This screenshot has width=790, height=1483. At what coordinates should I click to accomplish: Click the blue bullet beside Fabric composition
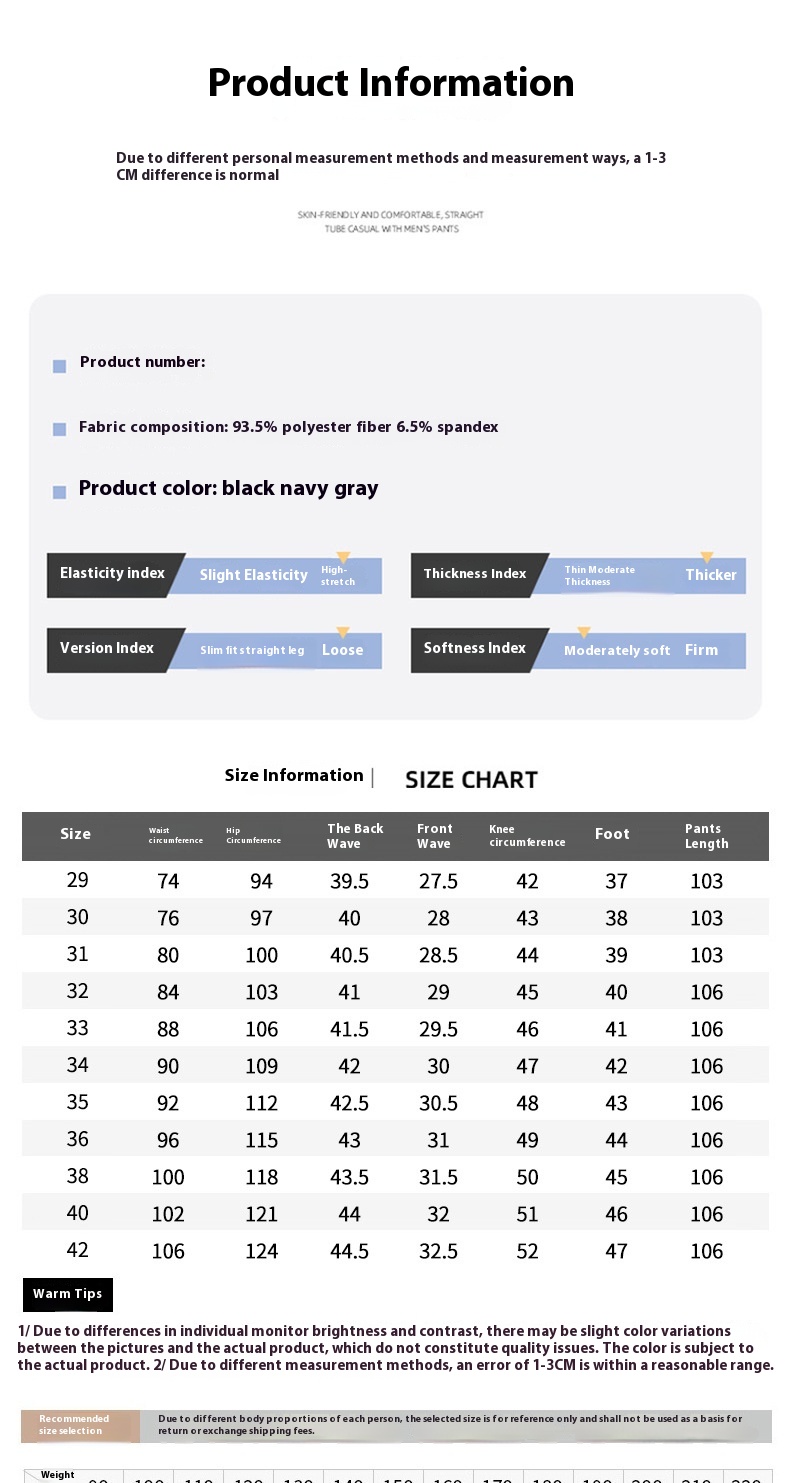(x=59, y=429)
